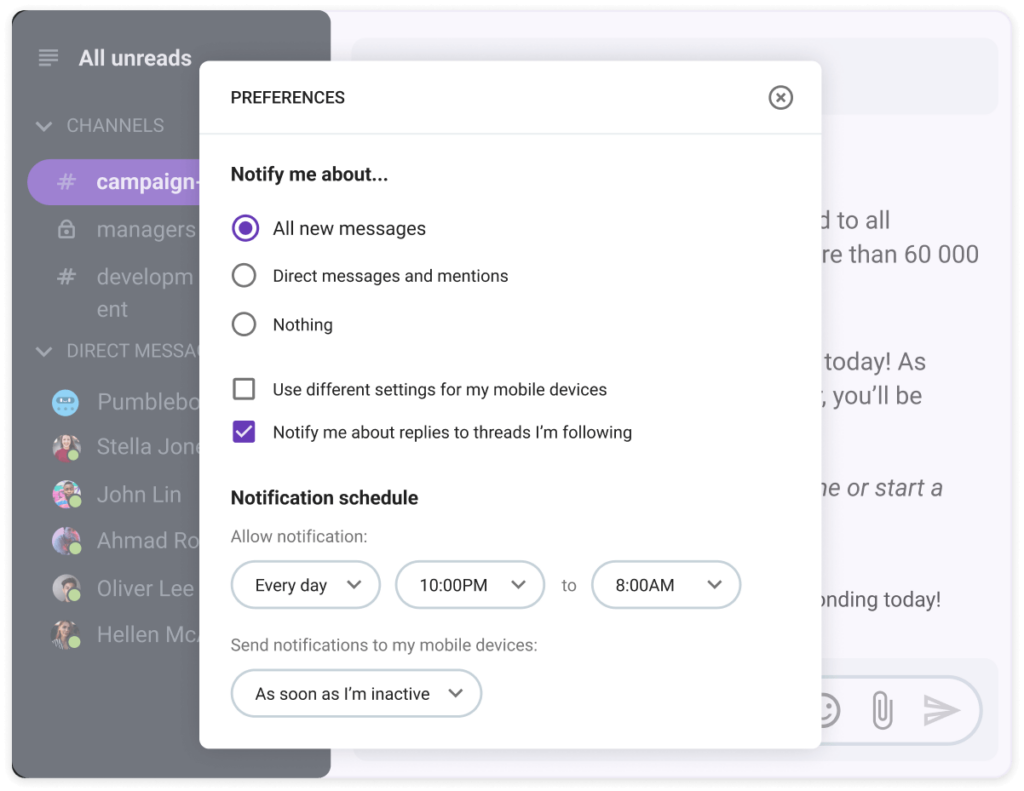Click the hamburger menu beside All unreads
The width and height of the screenshot is (1024, 791).
click(47, 58)
